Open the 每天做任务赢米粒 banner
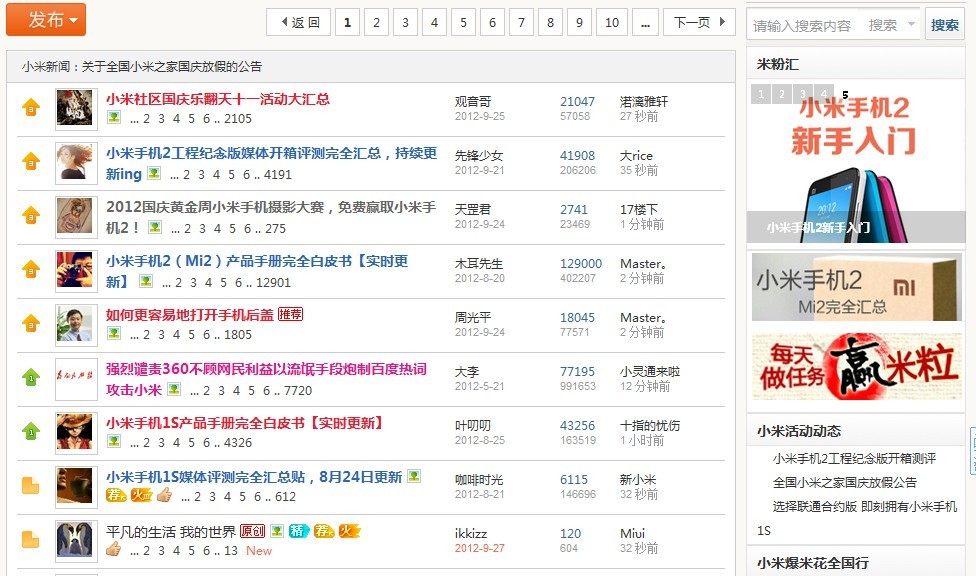976x576 pixels. coord(856,366)
